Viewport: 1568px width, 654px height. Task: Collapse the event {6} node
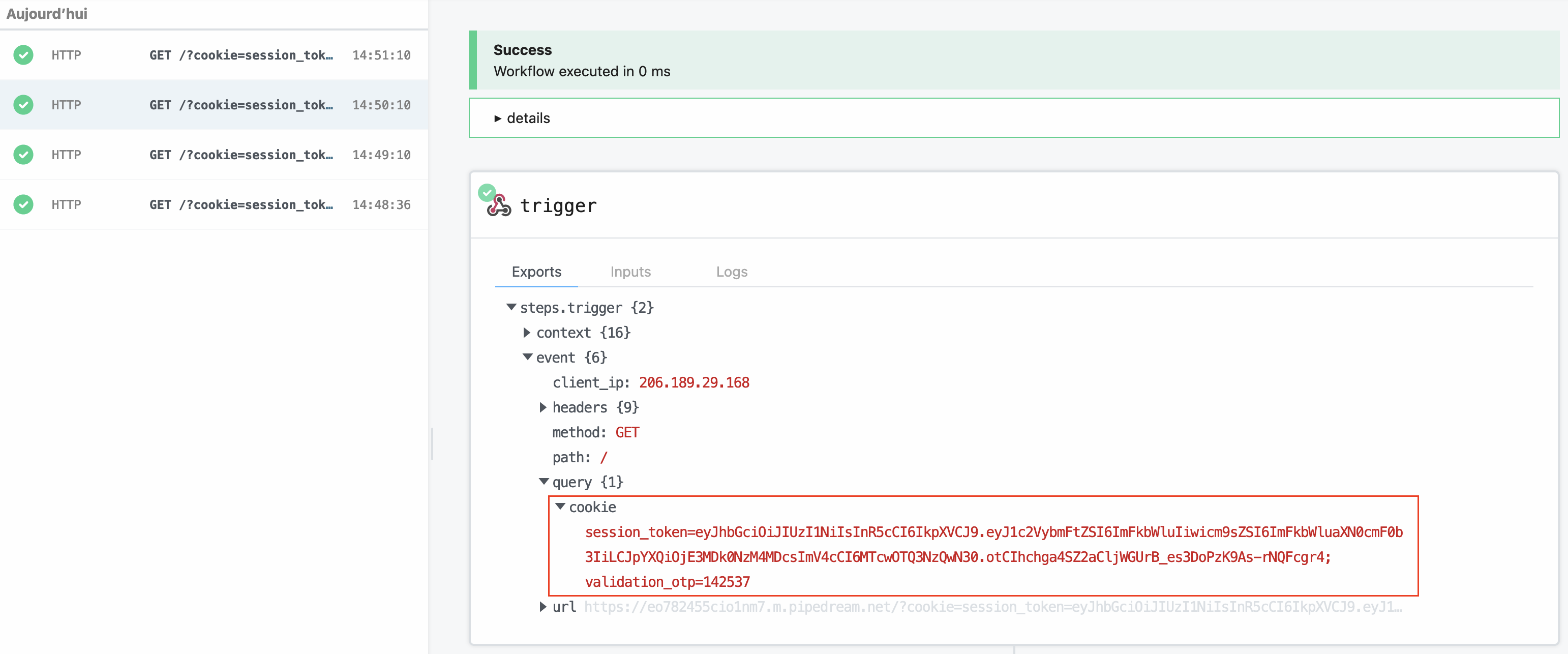click(x=528, y=358)
